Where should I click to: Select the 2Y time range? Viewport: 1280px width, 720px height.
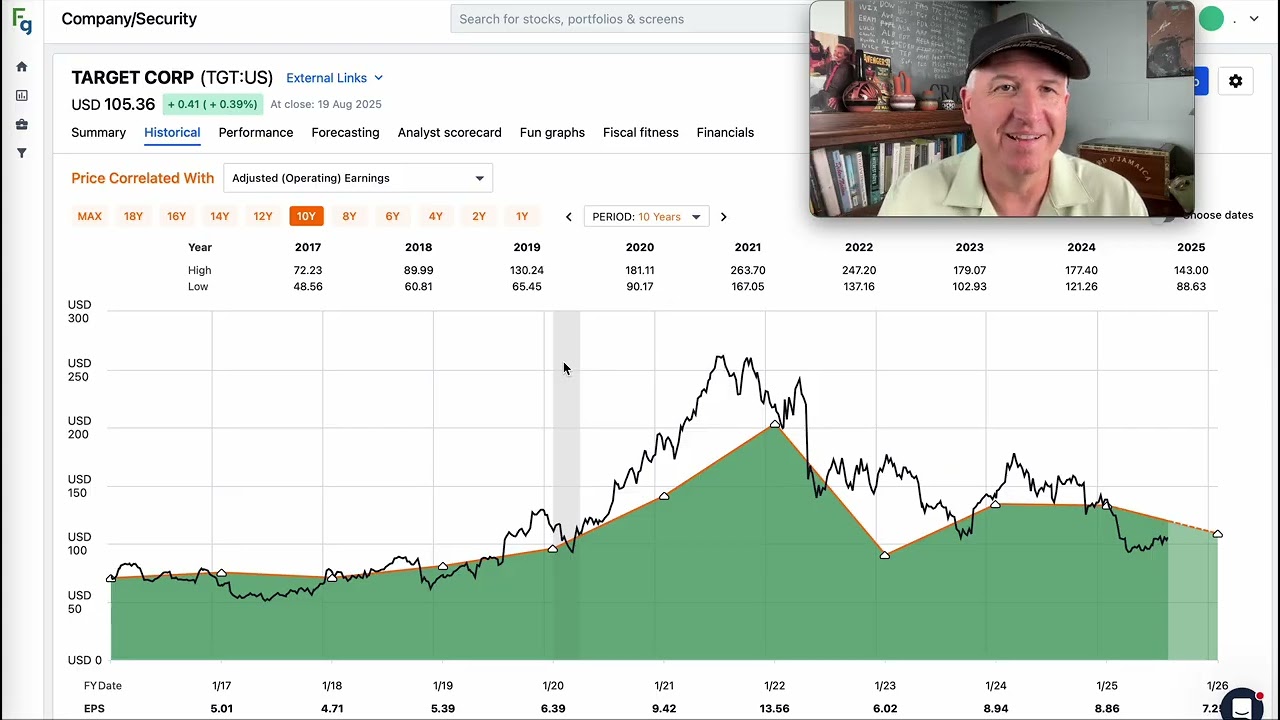click(x=479, y=216)
